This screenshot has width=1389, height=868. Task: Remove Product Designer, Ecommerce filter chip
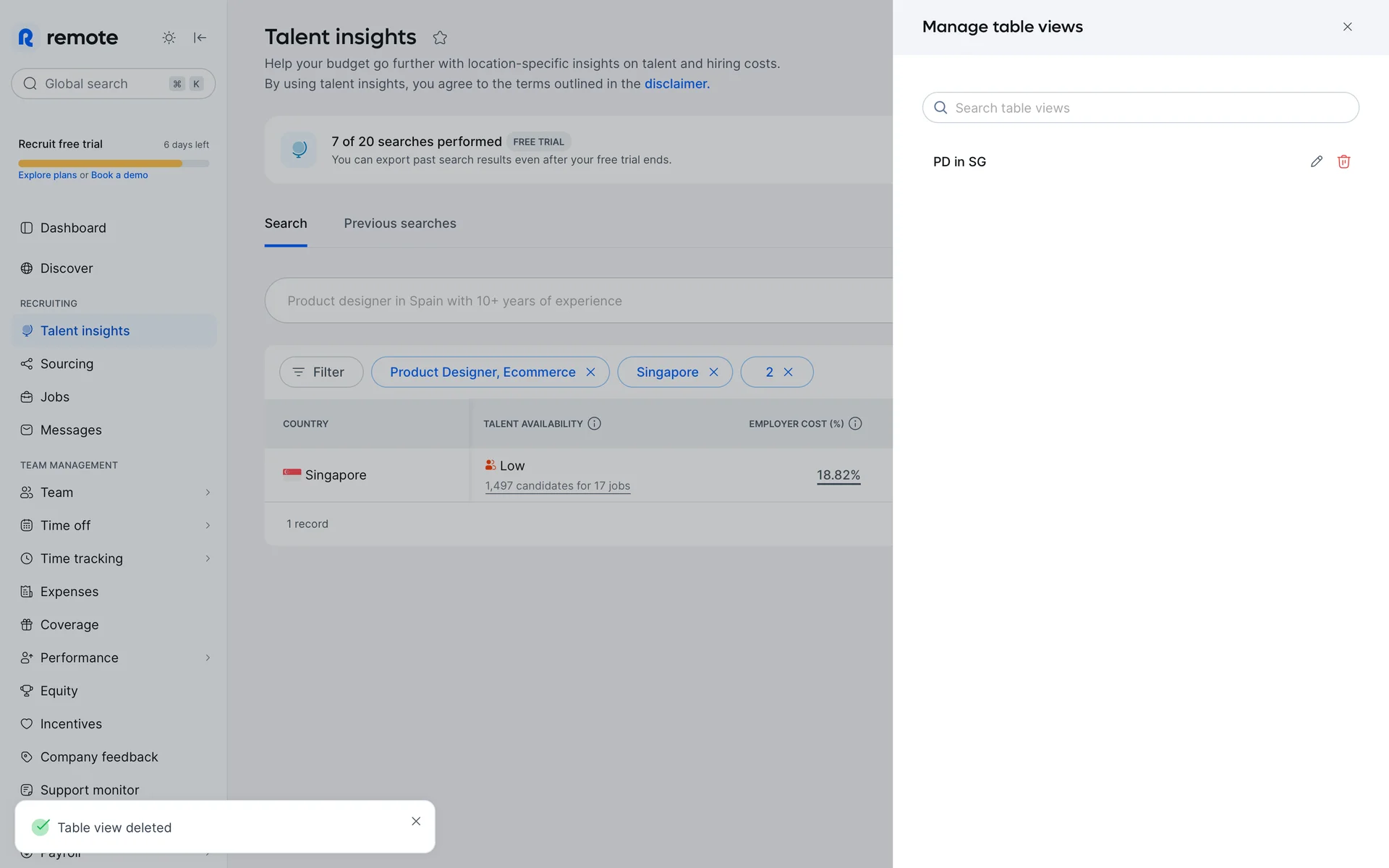tap(590, 372)
